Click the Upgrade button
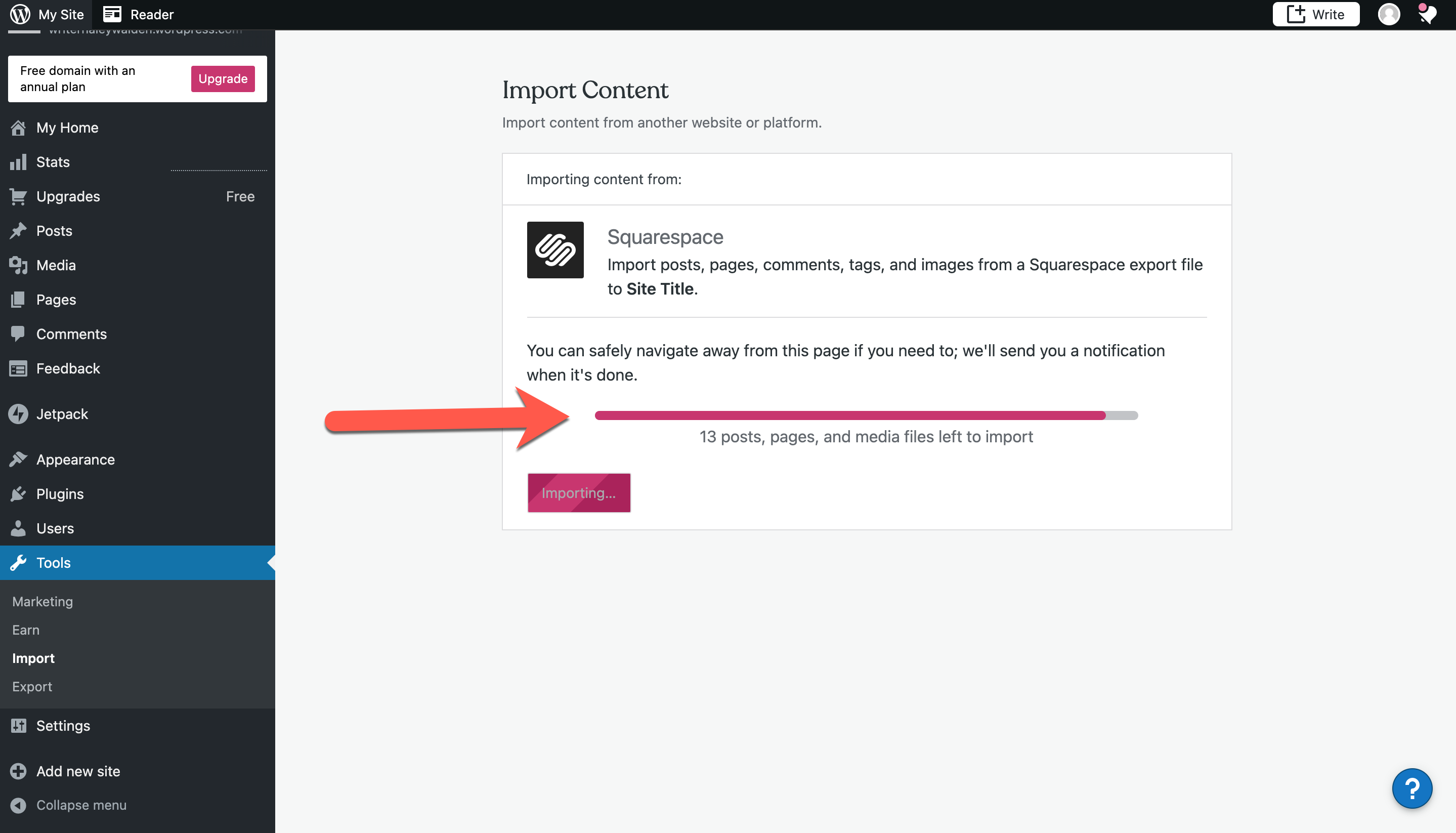 [223, 79]
